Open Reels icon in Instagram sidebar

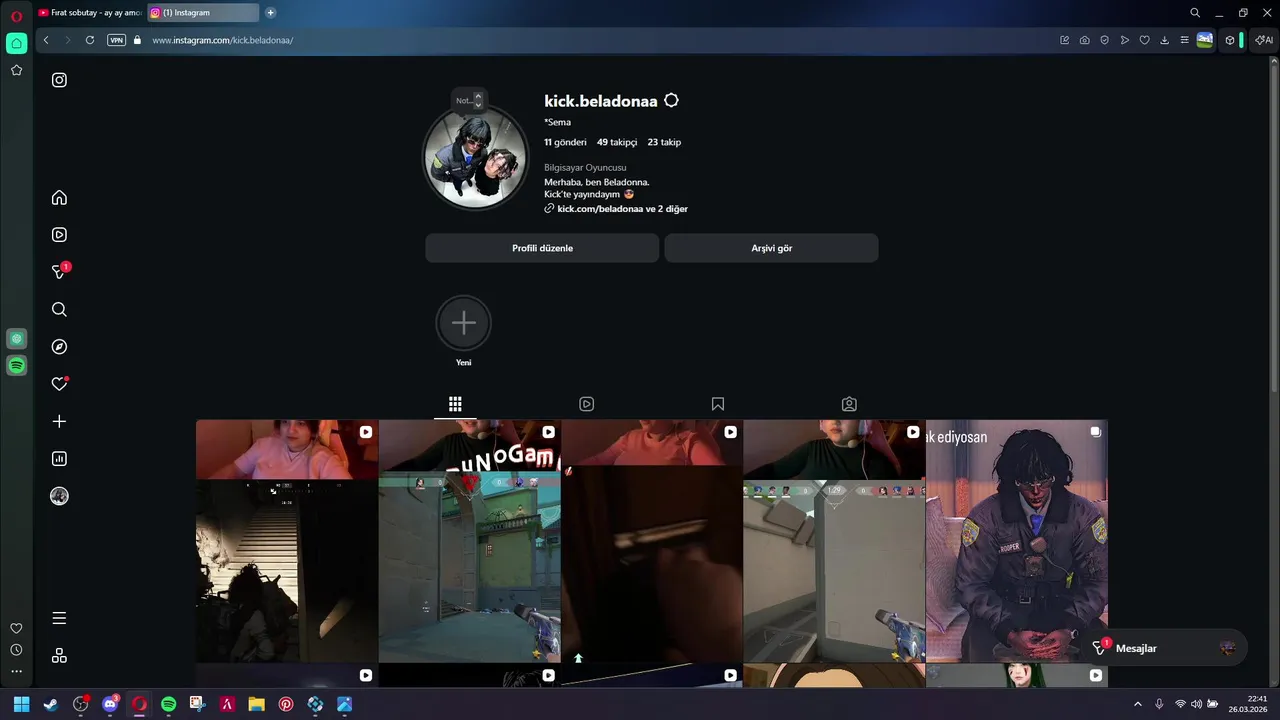(59, 235)
